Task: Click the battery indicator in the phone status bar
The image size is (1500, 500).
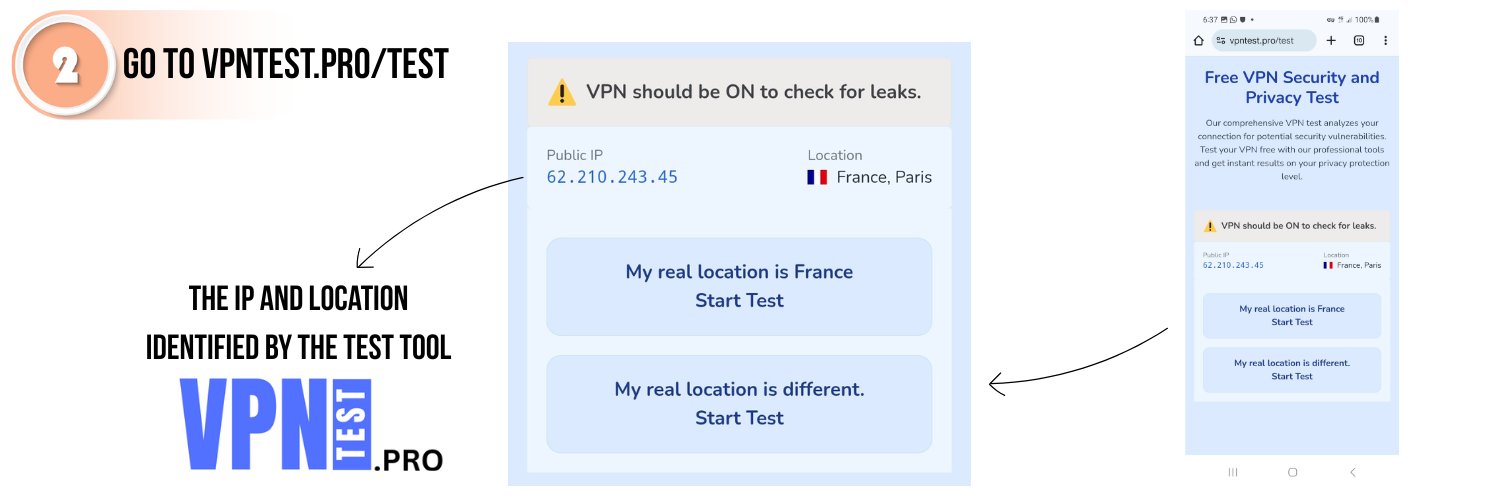Action: 1376,19
